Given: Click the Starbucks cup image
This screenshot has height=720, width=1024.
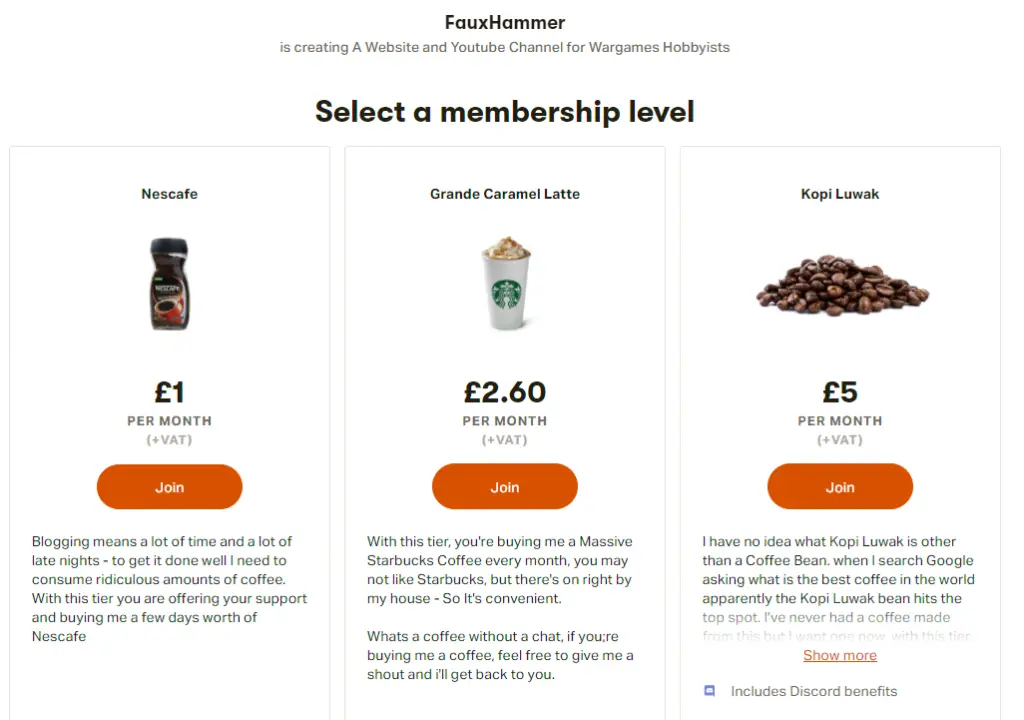Looking at the screenshot, I should pyautogui.click(x=506, y=284).
